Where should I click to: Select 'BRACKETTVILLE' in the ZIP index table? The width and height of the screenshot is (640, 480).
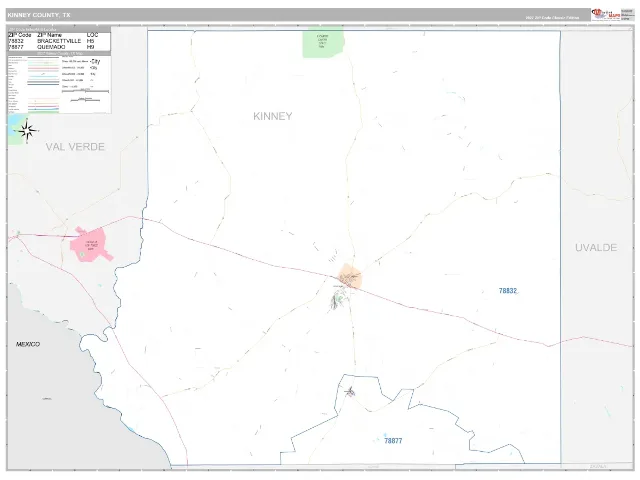[x=59, y=41]
